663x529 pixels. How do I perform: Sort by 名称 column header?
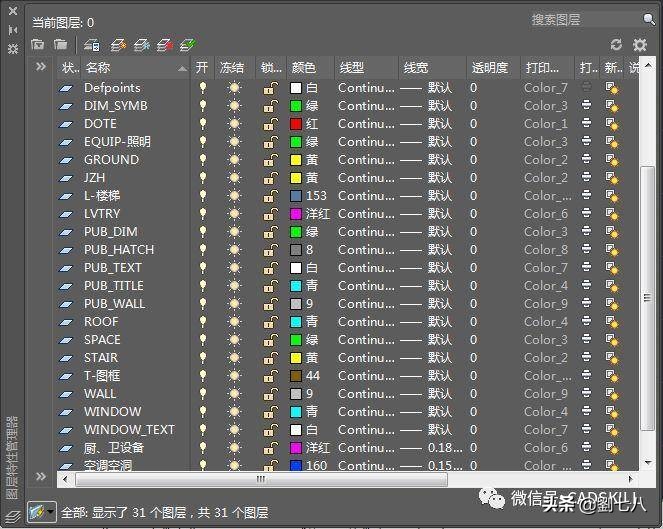pyautogui.click(x=135, y=68)
